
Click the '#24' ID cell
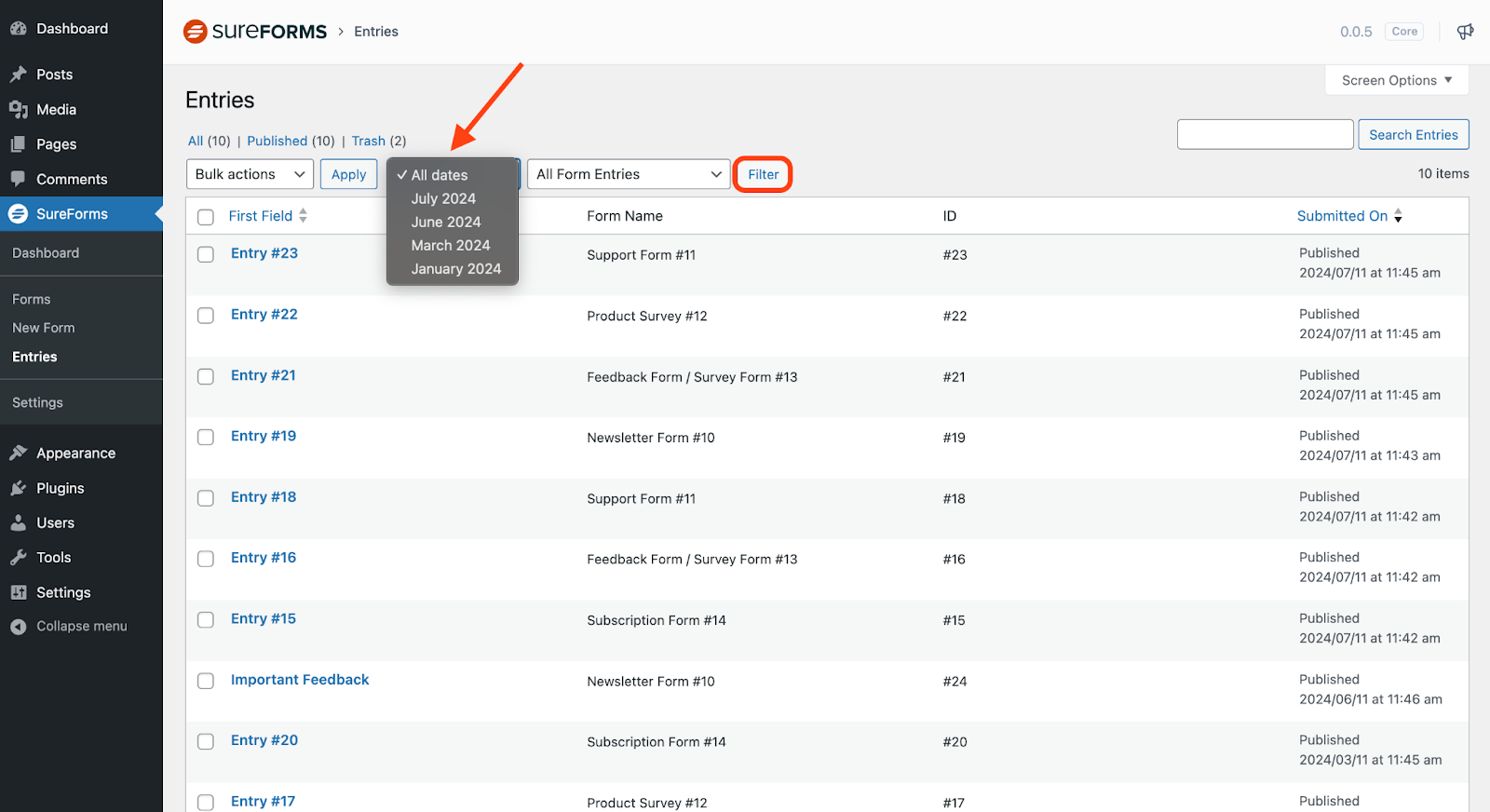[955, 682]
